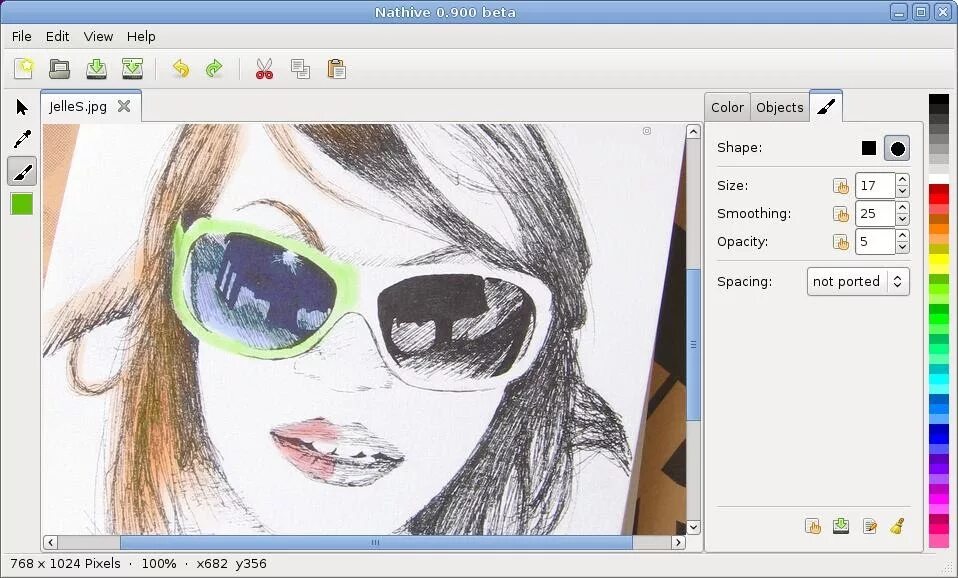This screenshot has width=958, height=578.
Task: Click the New document icon in toolbar
Action: [x=24, y=68]
